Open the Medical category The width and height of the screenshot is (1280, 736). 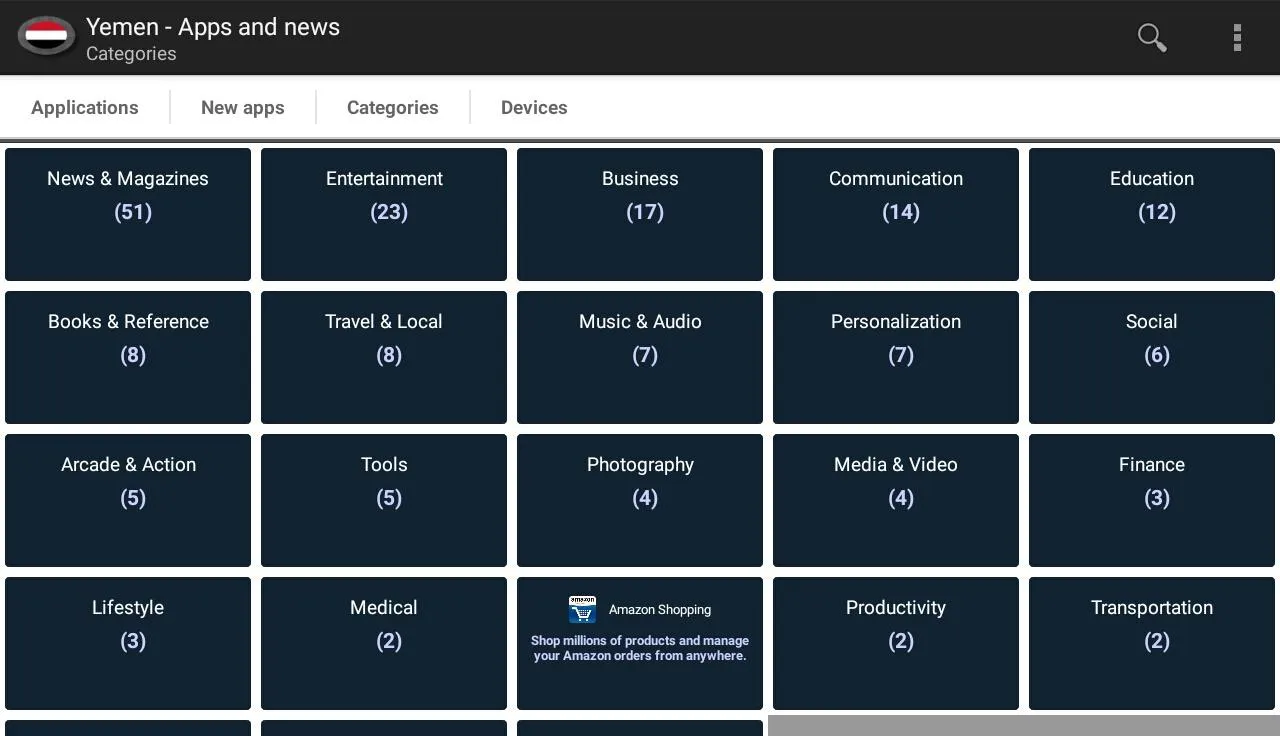(384, 643)
